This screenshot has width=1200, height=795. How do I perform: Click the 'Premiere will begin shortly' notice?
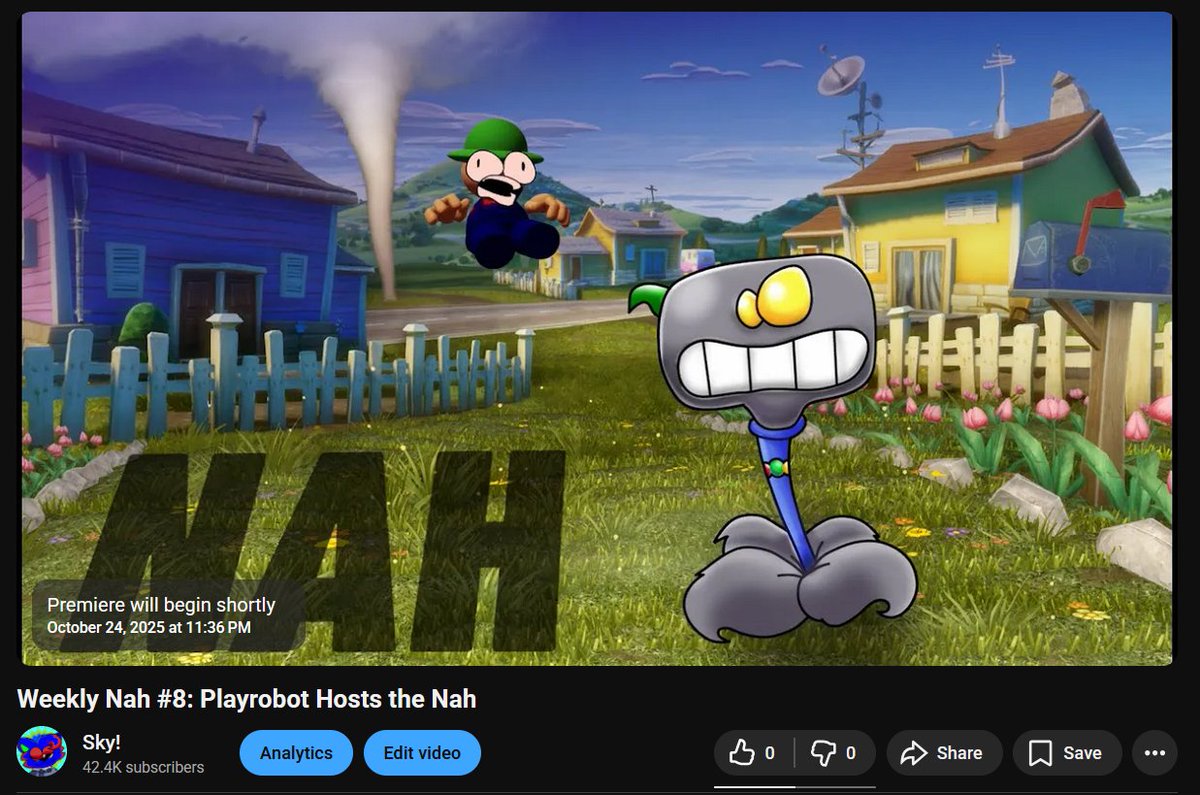click(161, 604)
